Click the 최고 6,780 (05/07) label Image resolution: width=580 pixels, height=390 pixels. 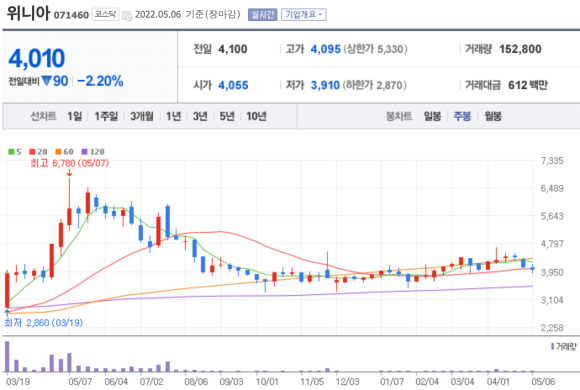70,163
